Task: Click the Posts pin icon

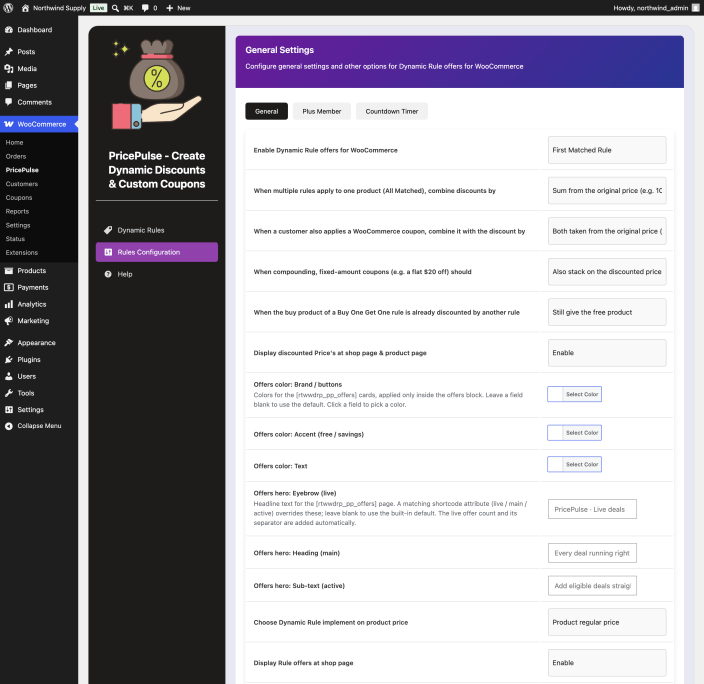Action: coord(9,52)
